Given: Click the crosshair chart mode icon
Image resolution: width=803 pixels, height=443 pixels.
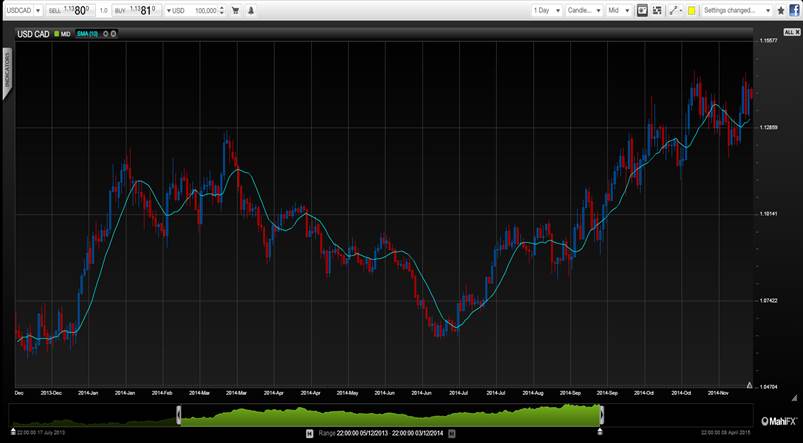Looking at the screenshot, I should pos(642,10).
